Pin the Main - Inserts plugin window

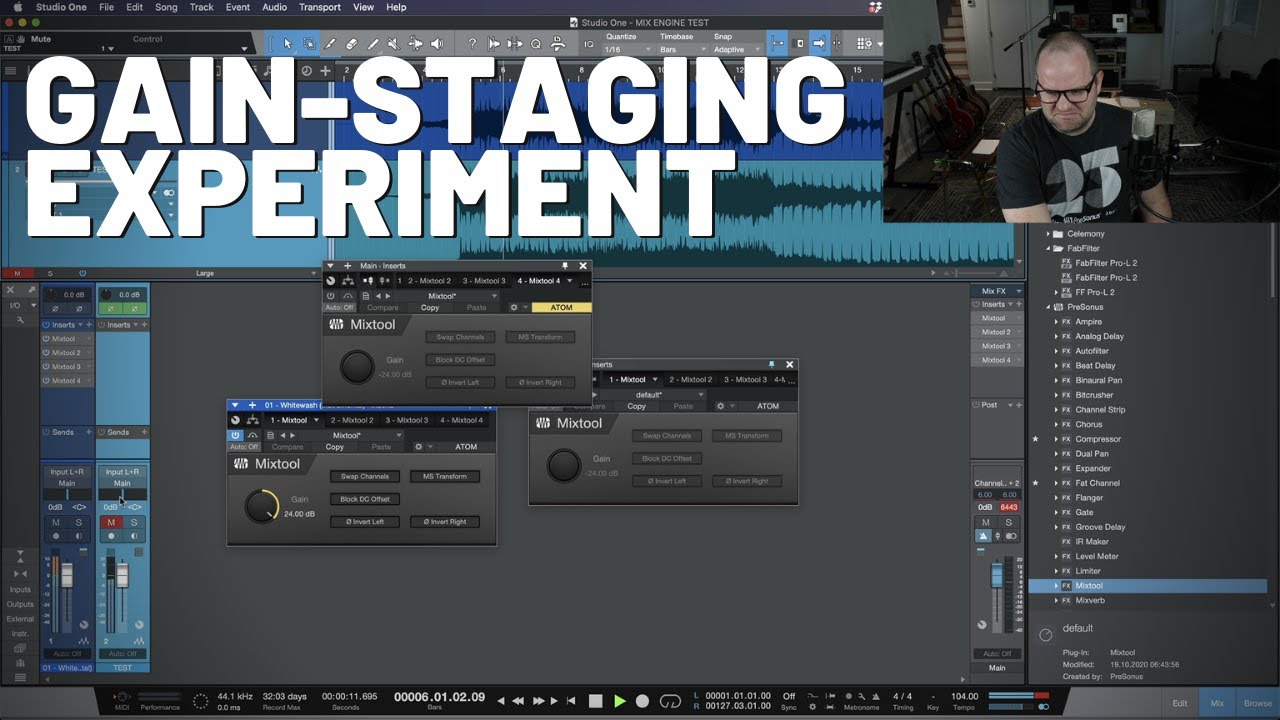(x=565, y=266)
